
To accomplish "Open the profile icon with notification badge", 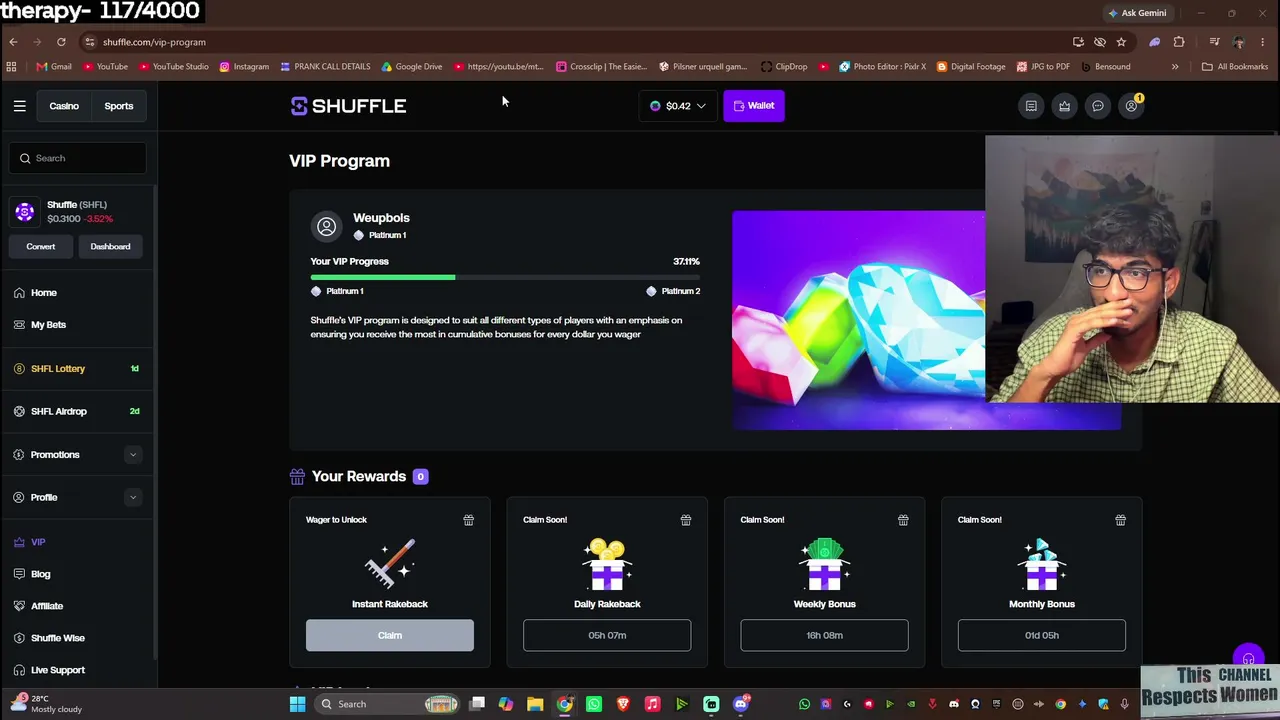I will coord(1131,106).
